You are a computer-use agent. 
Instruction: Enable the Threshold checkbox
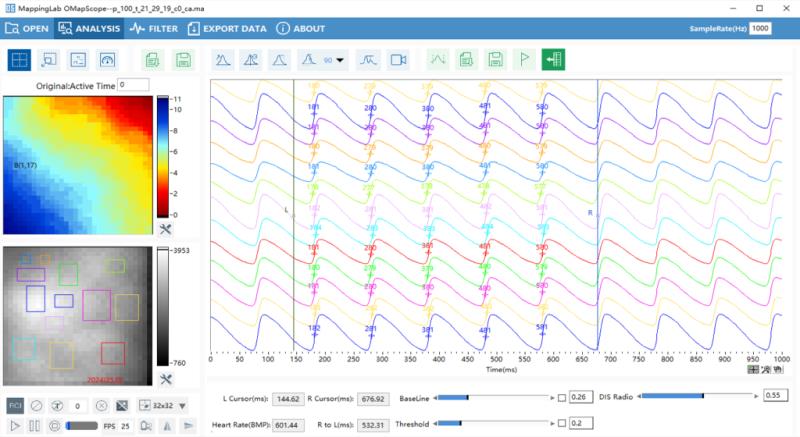(561, 424)
